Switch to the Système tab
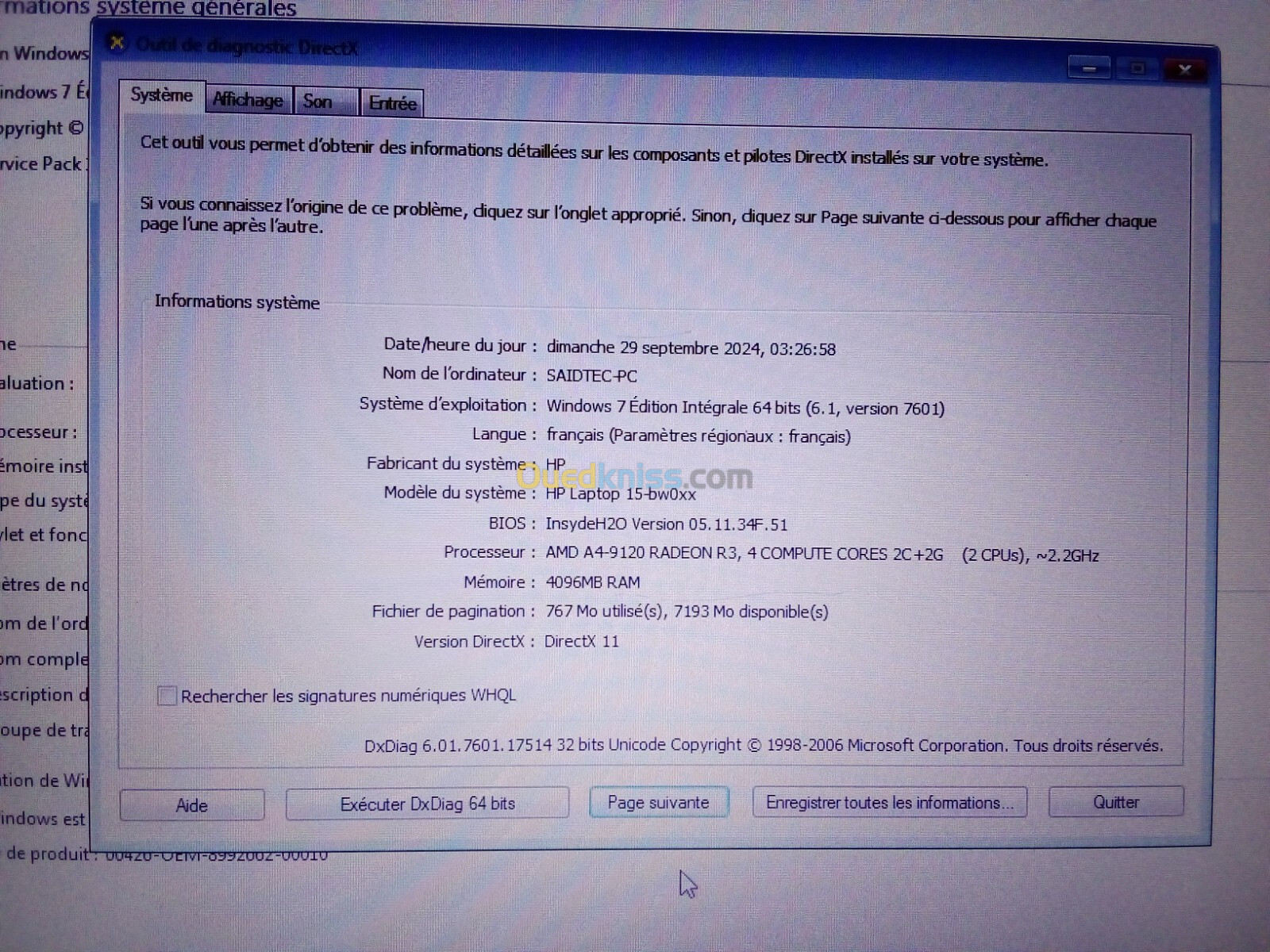 (162, 96)
